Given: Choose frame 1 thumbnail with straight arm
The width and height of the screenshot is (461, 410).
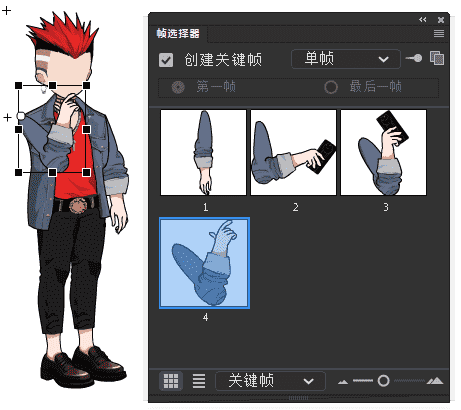Looking at the screenshot, I should (203, 153).
